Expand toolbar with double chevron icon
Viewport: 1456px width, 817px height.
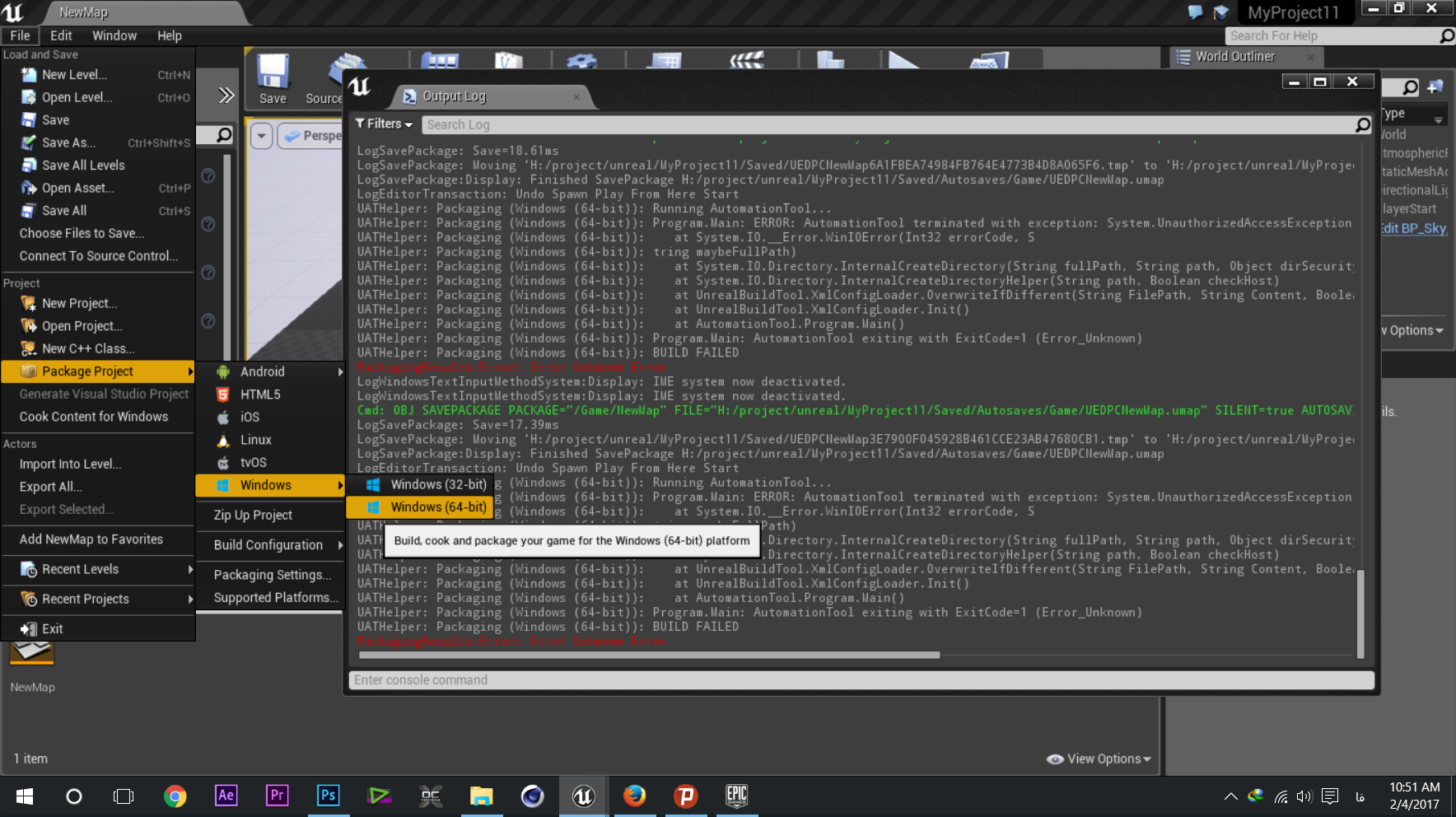pos(226,96)
